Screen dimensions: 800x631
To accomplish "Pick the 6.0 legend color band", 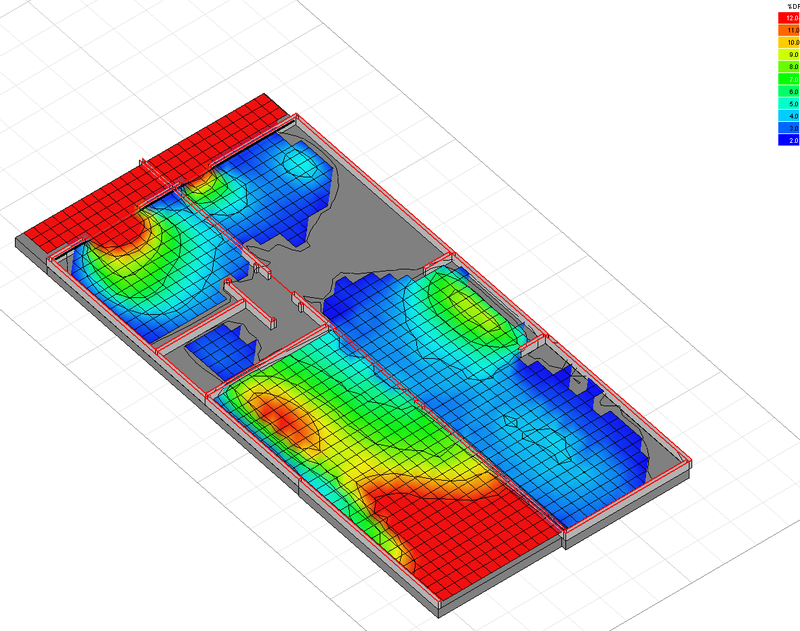I will 789,91.
